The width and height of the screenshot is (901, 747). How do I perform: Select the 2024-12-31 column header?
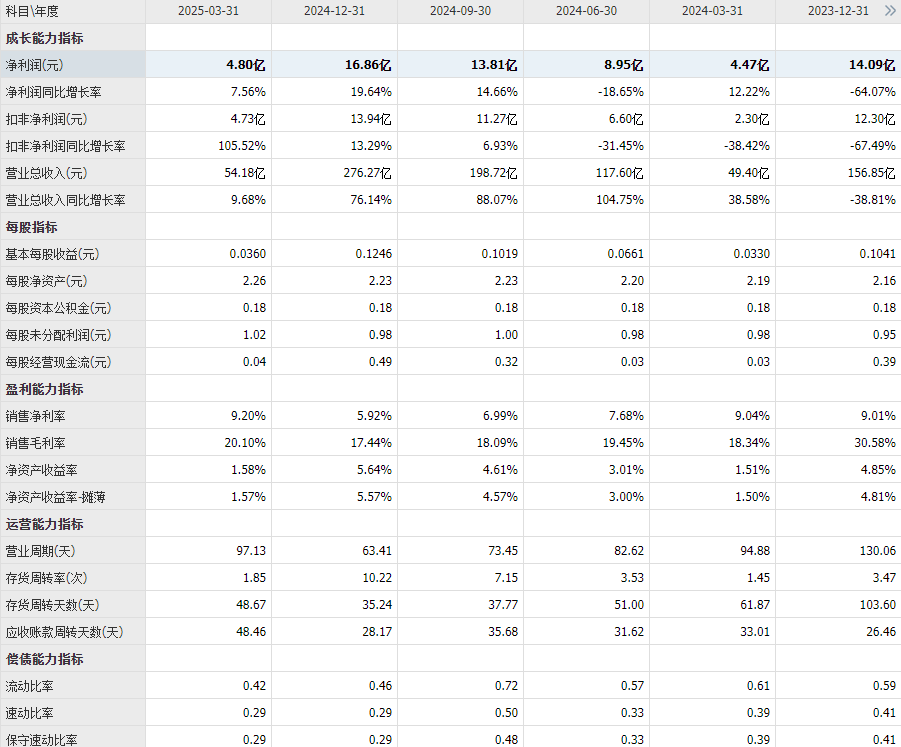pyautogui.click(x=334, y=11)
